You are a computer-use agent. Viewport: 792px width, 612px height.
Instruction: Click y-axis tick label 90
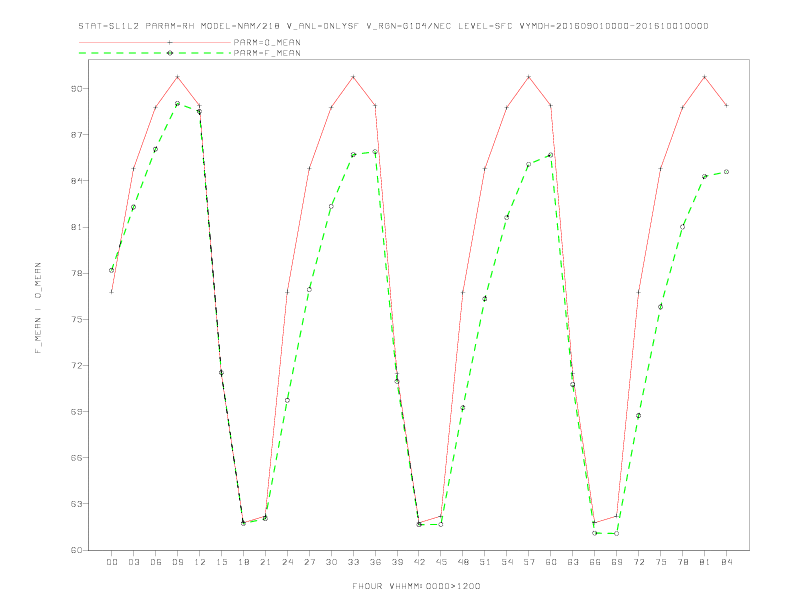coord(76,88)
